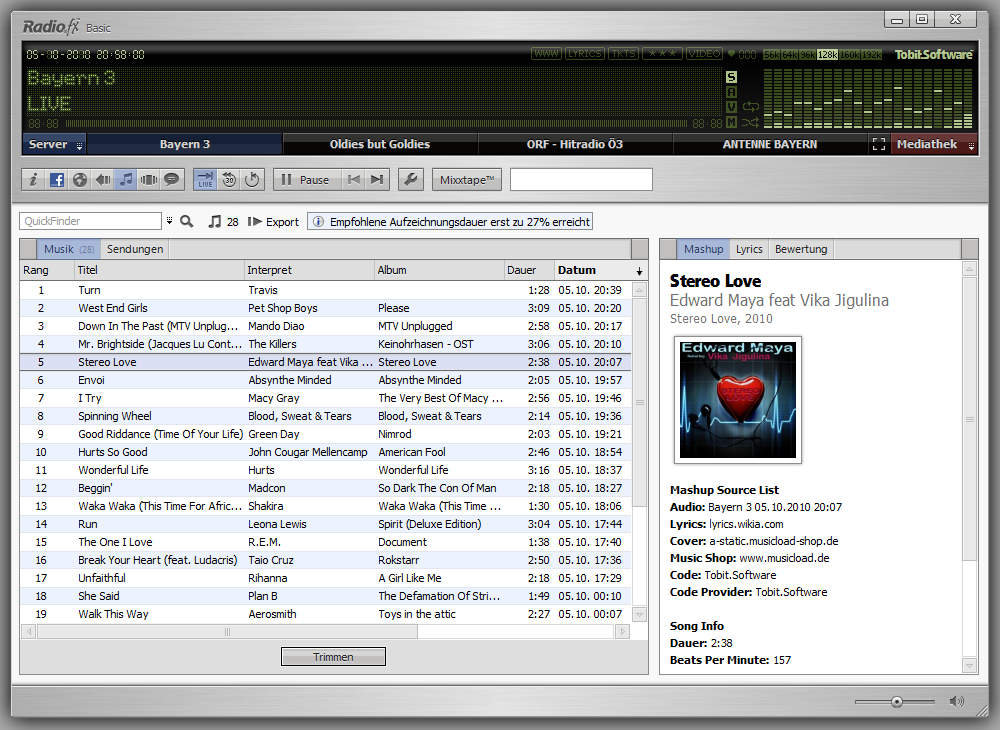The image size is (1000, 730).
Task: Switch to the Sendungen tab
Action: pyautogui.click(x=135, y=249)
